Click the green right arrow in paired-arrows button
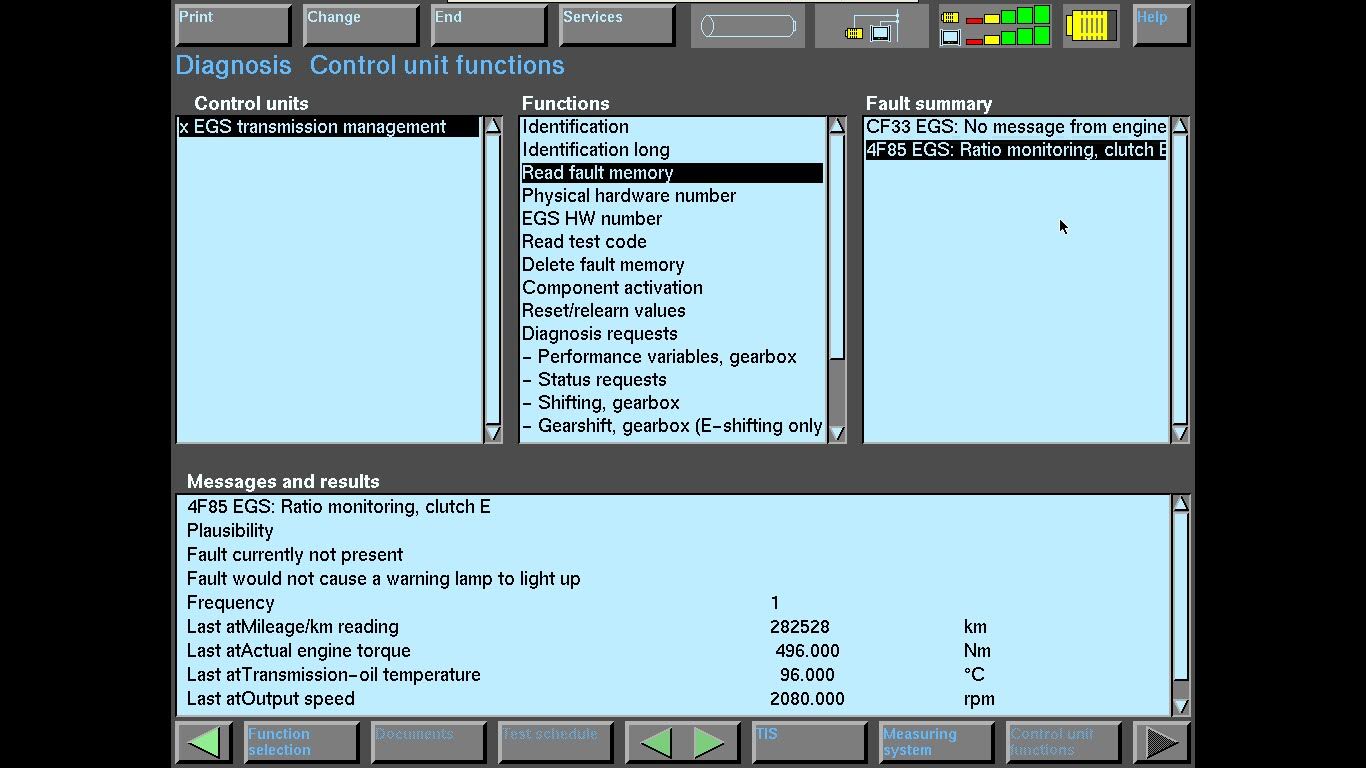 (x=709, y=742)
